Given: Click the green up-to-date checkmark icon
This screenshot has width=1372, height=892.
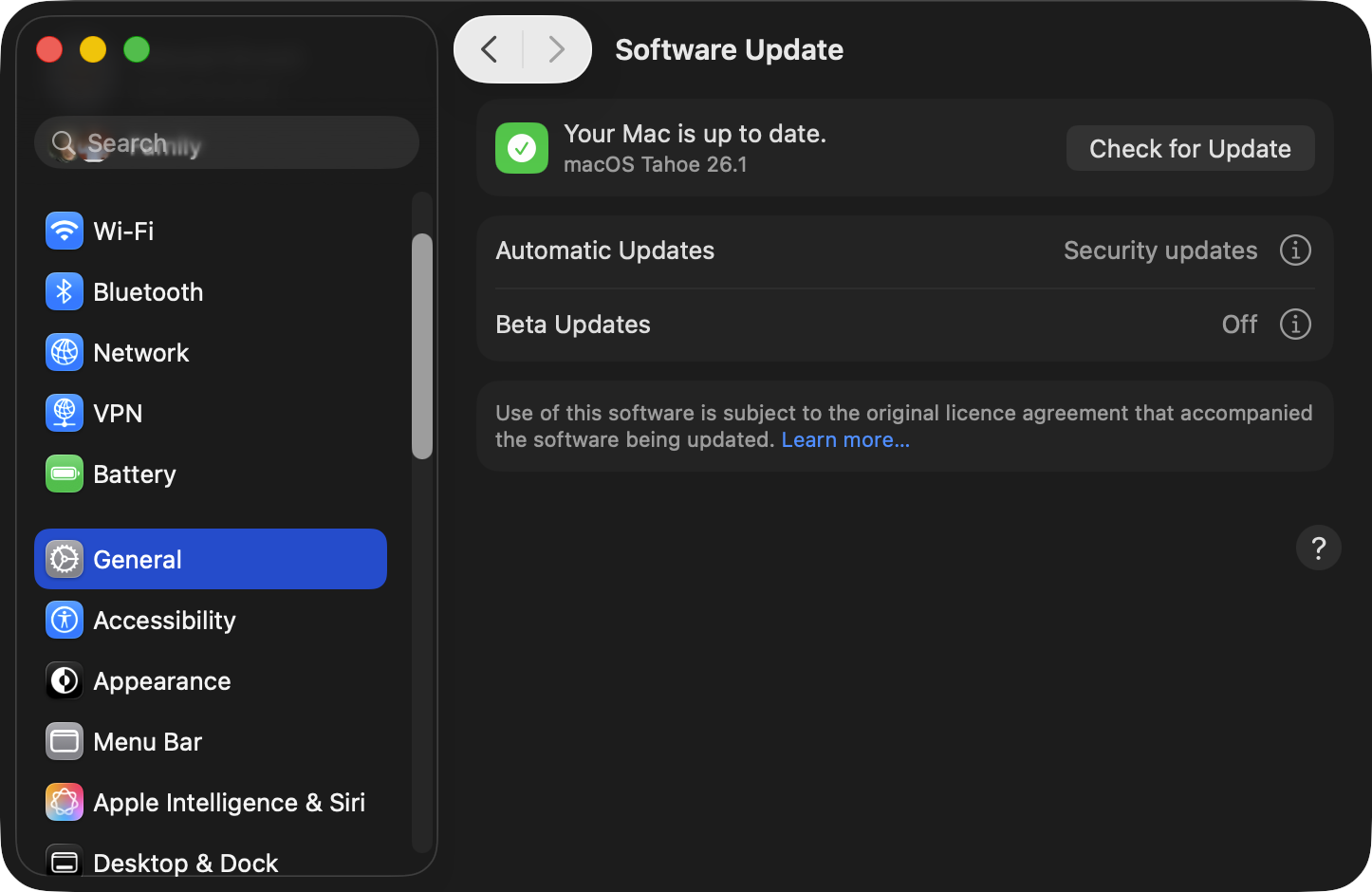Looking at the screenshot, I should (x=522, y=148).
